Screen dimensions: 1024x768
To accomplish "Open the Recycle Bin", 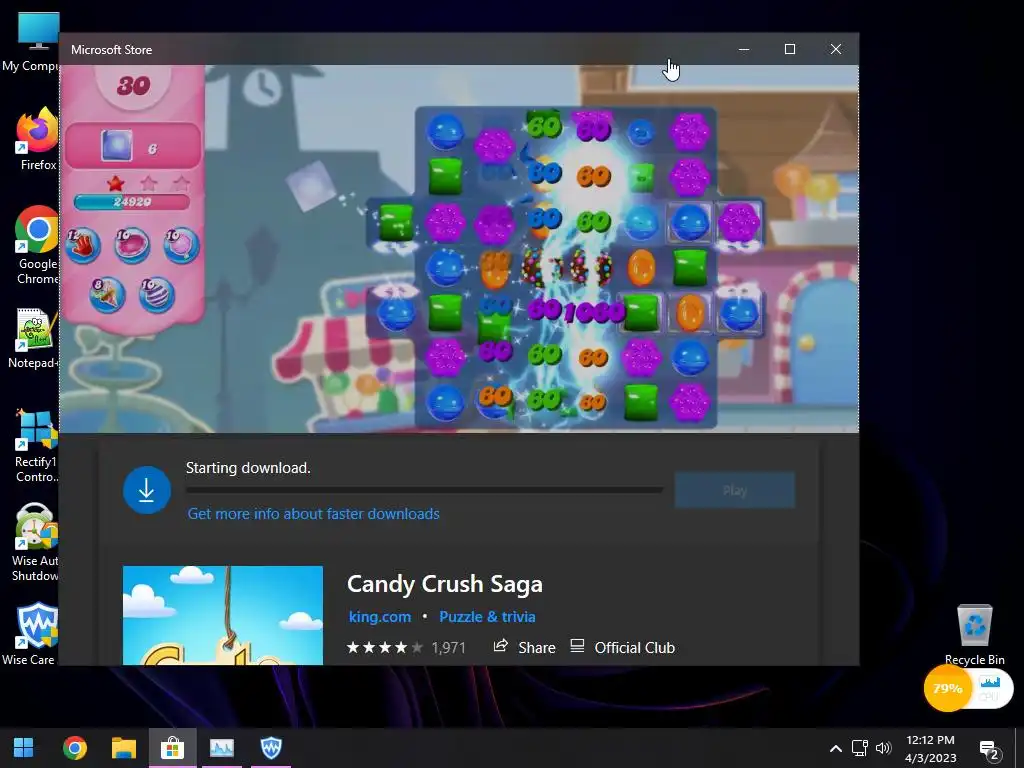I will click(974, 635).
